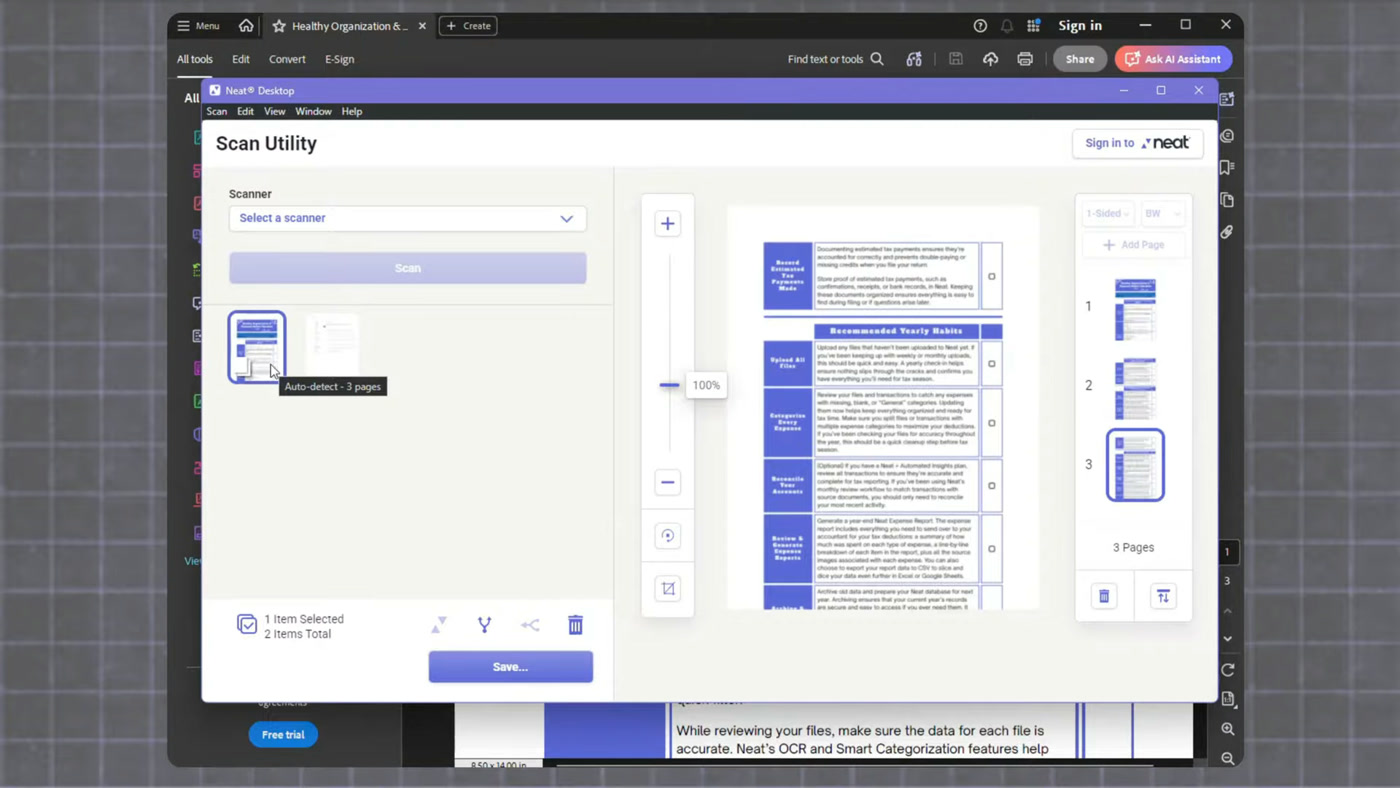Rotate the scanned page preview
This screenshot has height=788, width=1400.
(x=667, y=536)
